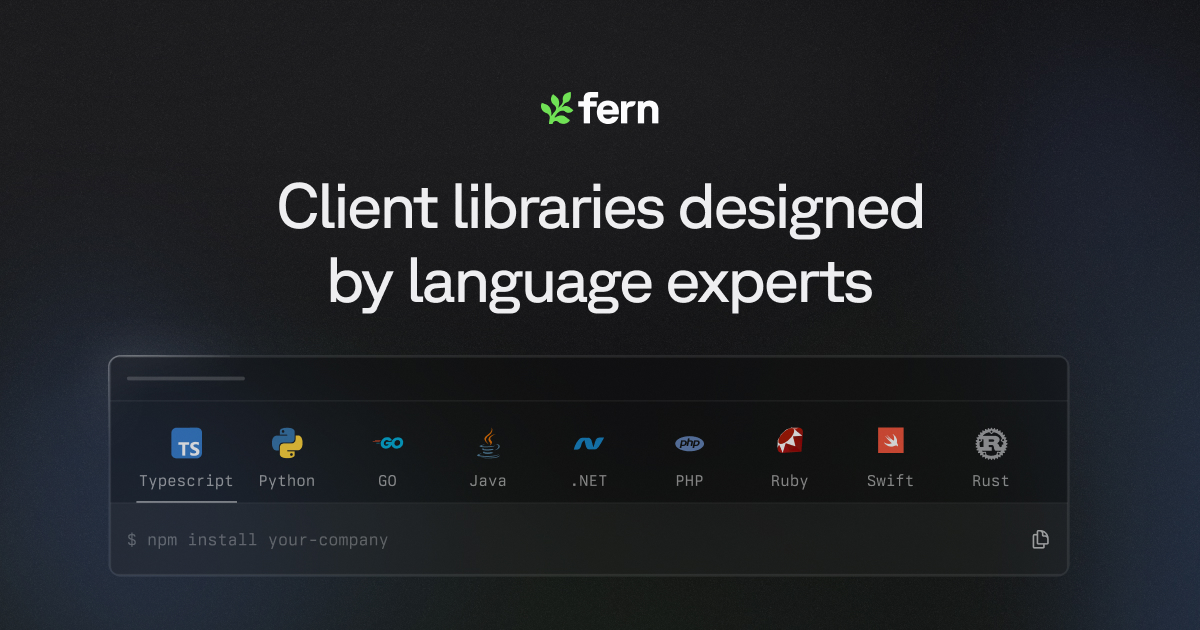
Task: Click the 'npm install your-company' command text
Action: 267,540
